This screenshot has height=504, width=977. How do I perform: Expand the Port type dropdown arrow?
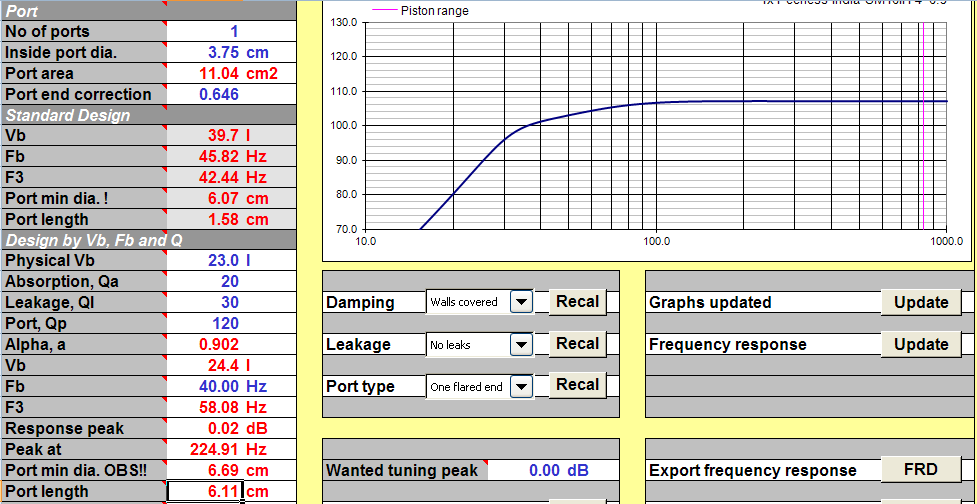[x=522, y=386]
